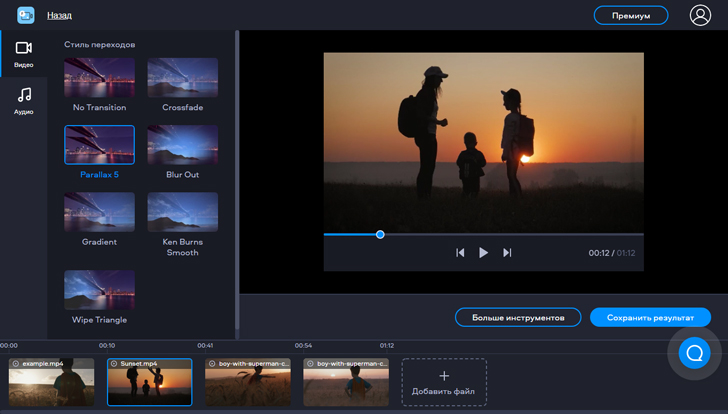The width and height of the screenshot is (728, 414).
Task: Click the app logo icon
Action: click(x=25, y=15)
